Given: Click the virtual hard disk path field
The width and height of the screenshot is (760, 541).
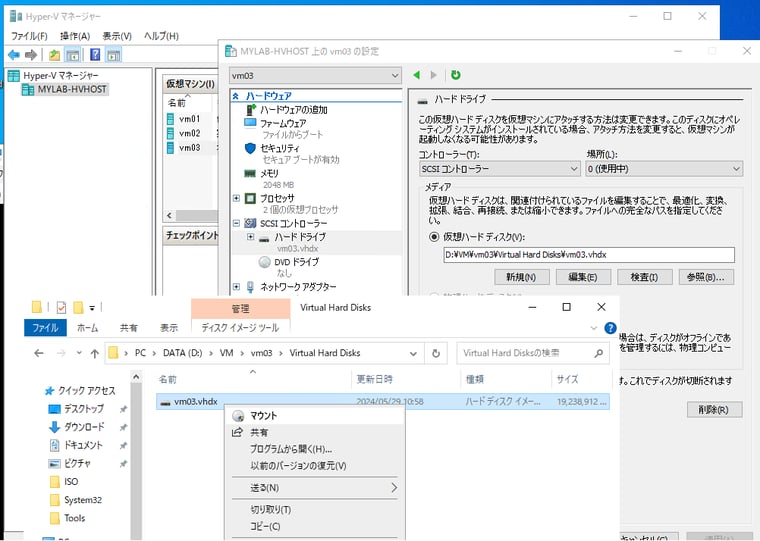Looking at the screenshot, I should tap(588, 255).
